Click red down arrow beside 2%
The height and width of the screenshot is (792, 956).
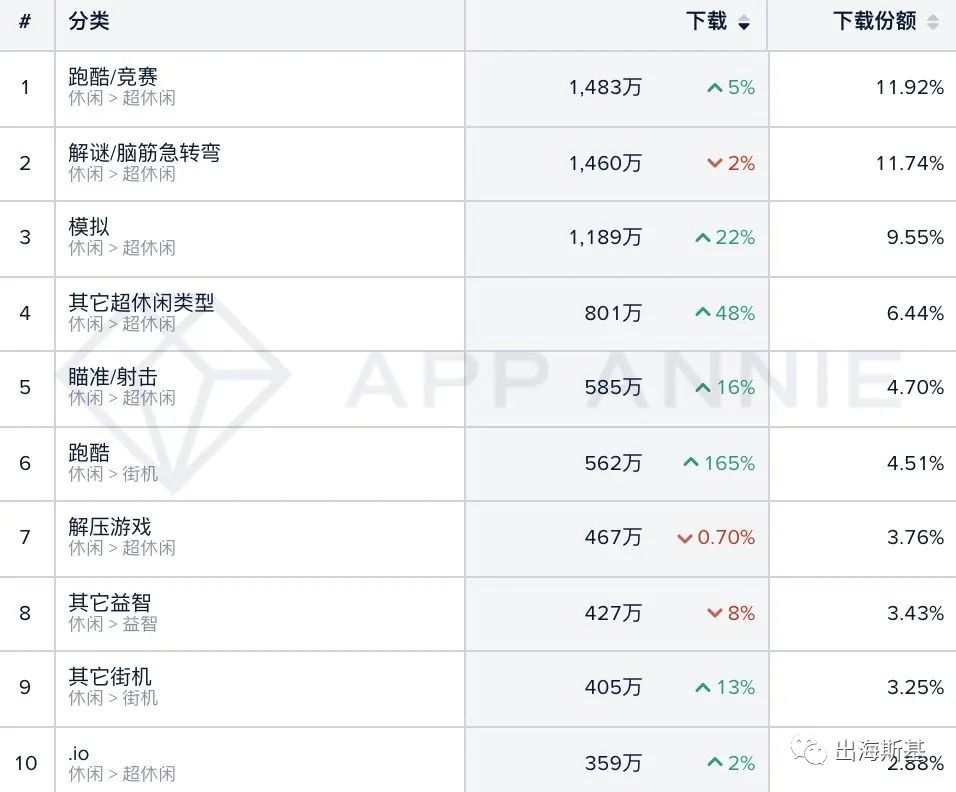(x=714, y=163)
